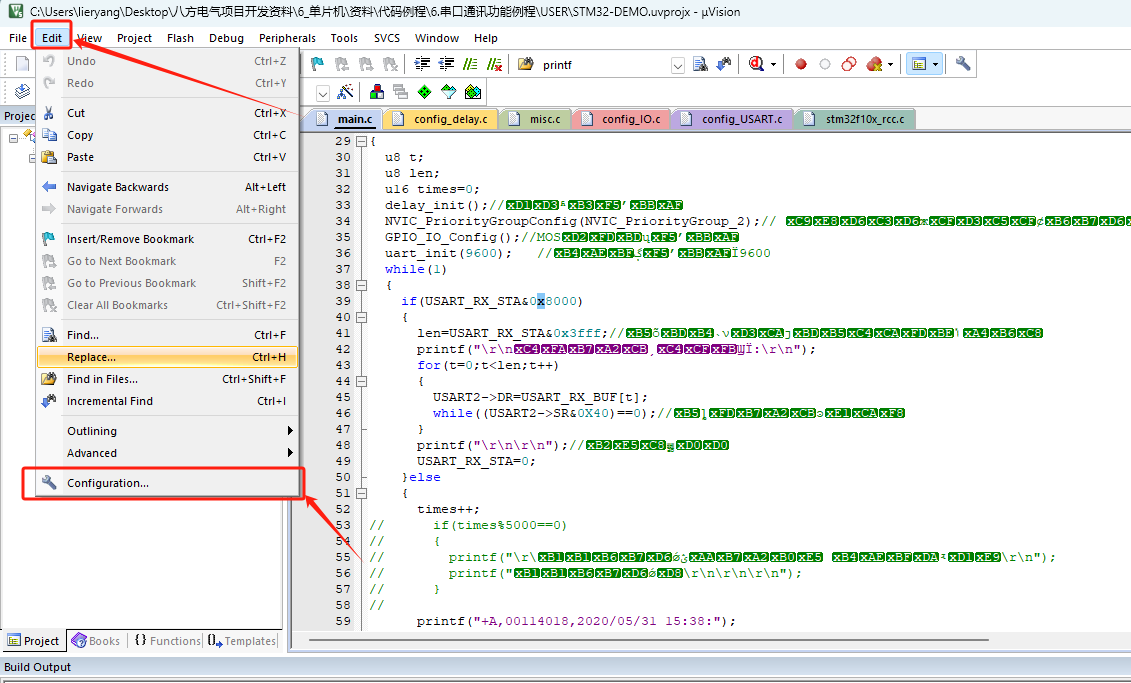
Task: Click Incremental Find in Edit menu
Action: click(167, 401)
